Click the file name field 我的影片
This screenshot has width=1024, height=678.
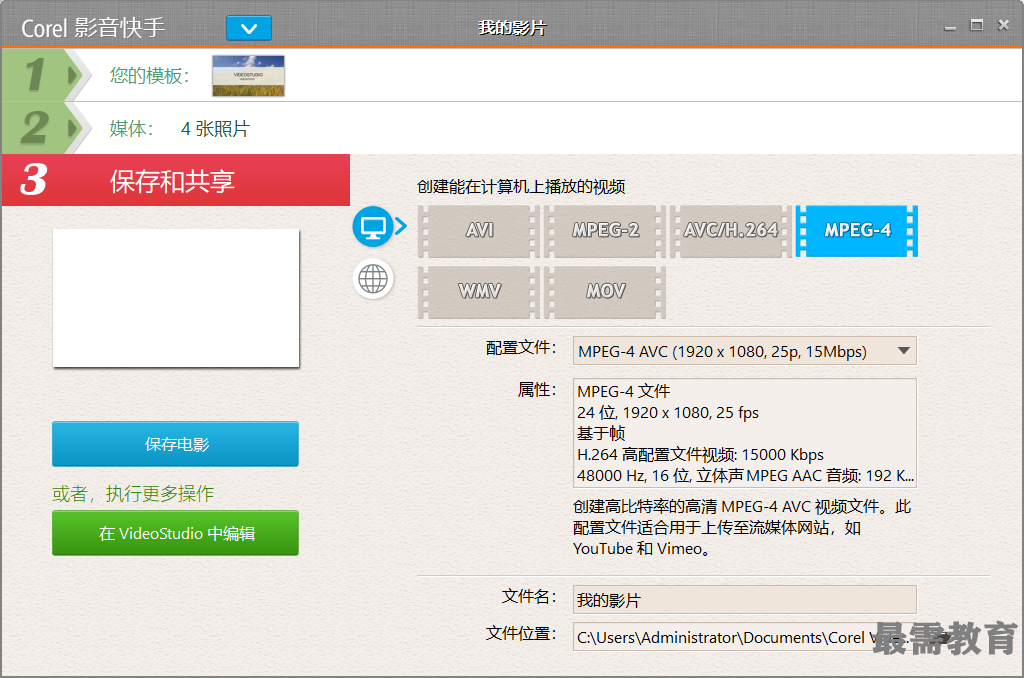pos(744,600)
